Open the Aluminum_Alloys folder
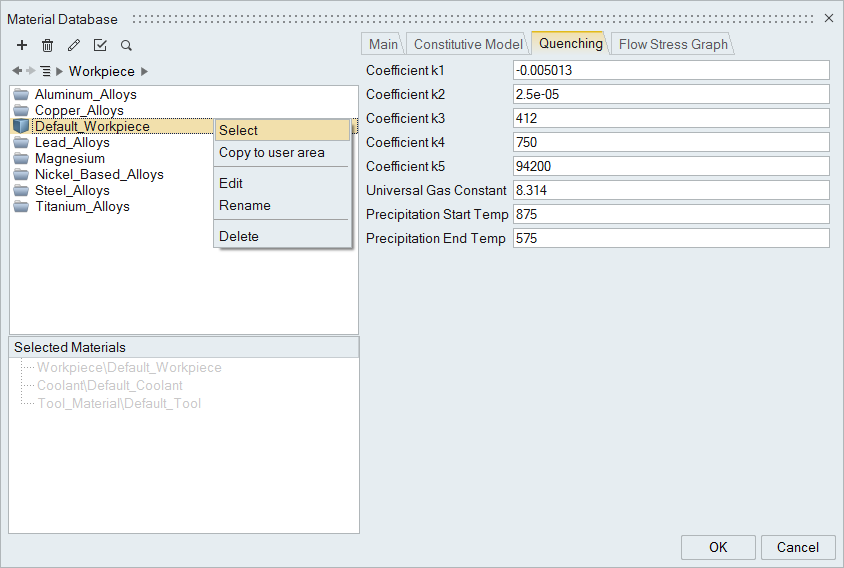Image resolution: width=844 pixels, height=568 pixels. click(85, 94)
